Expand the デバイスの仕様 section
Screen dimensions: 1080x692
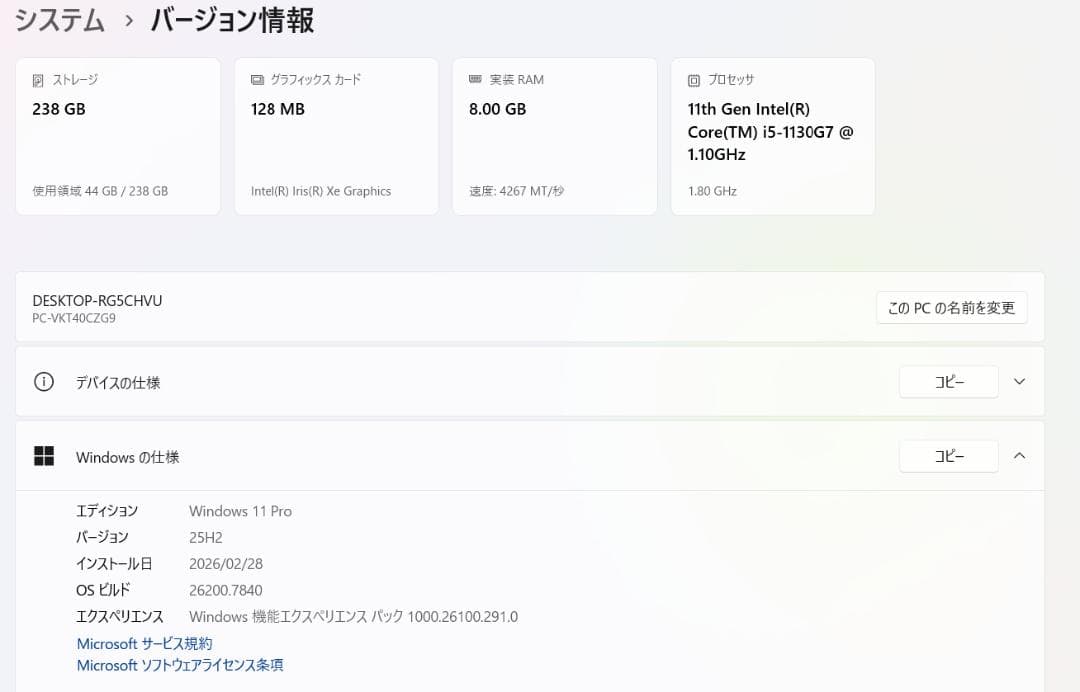[x=1019, y=381]
